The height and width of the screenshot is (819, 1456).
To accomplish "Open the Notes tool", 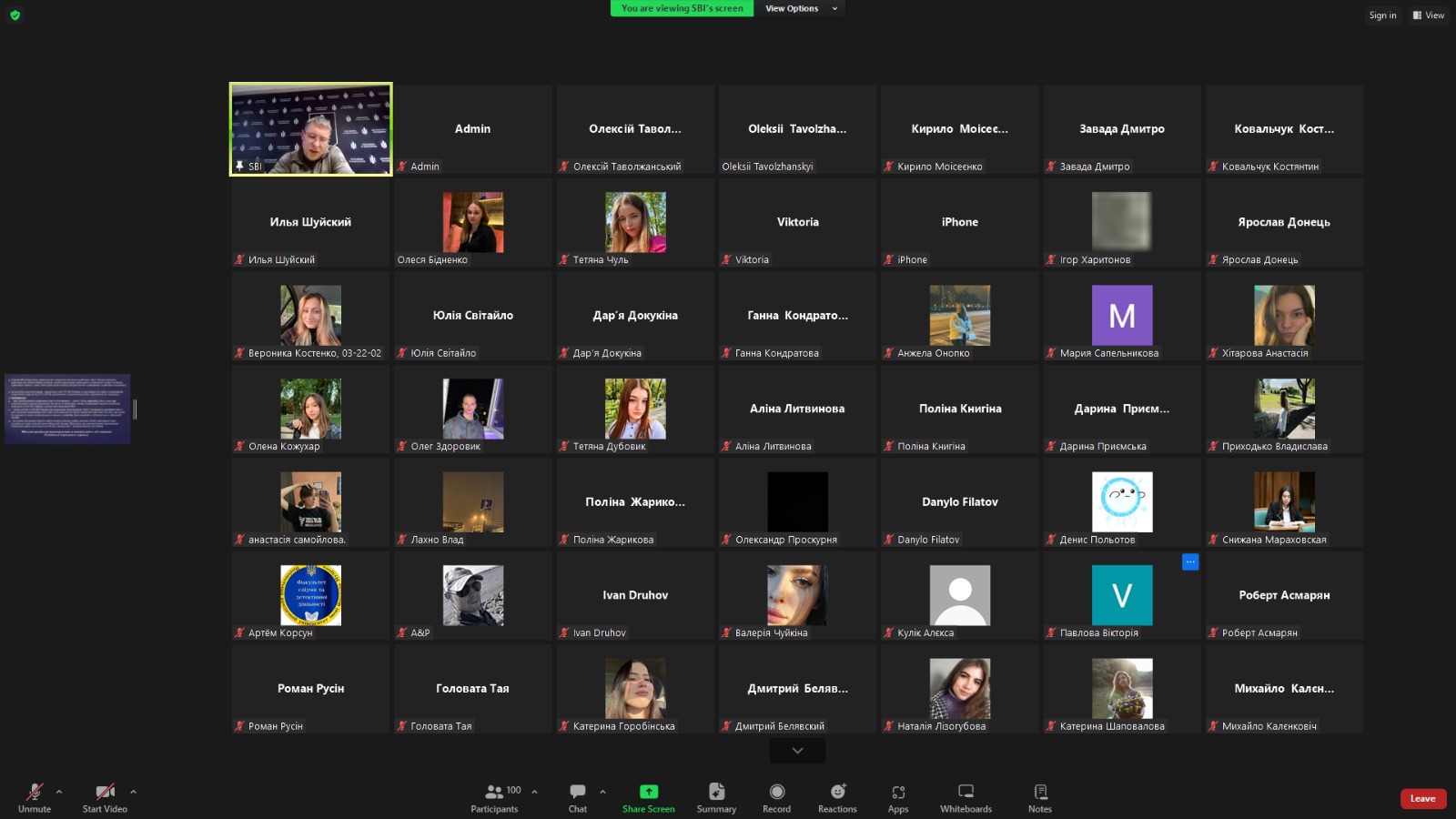I will (x=1040, y=797).
